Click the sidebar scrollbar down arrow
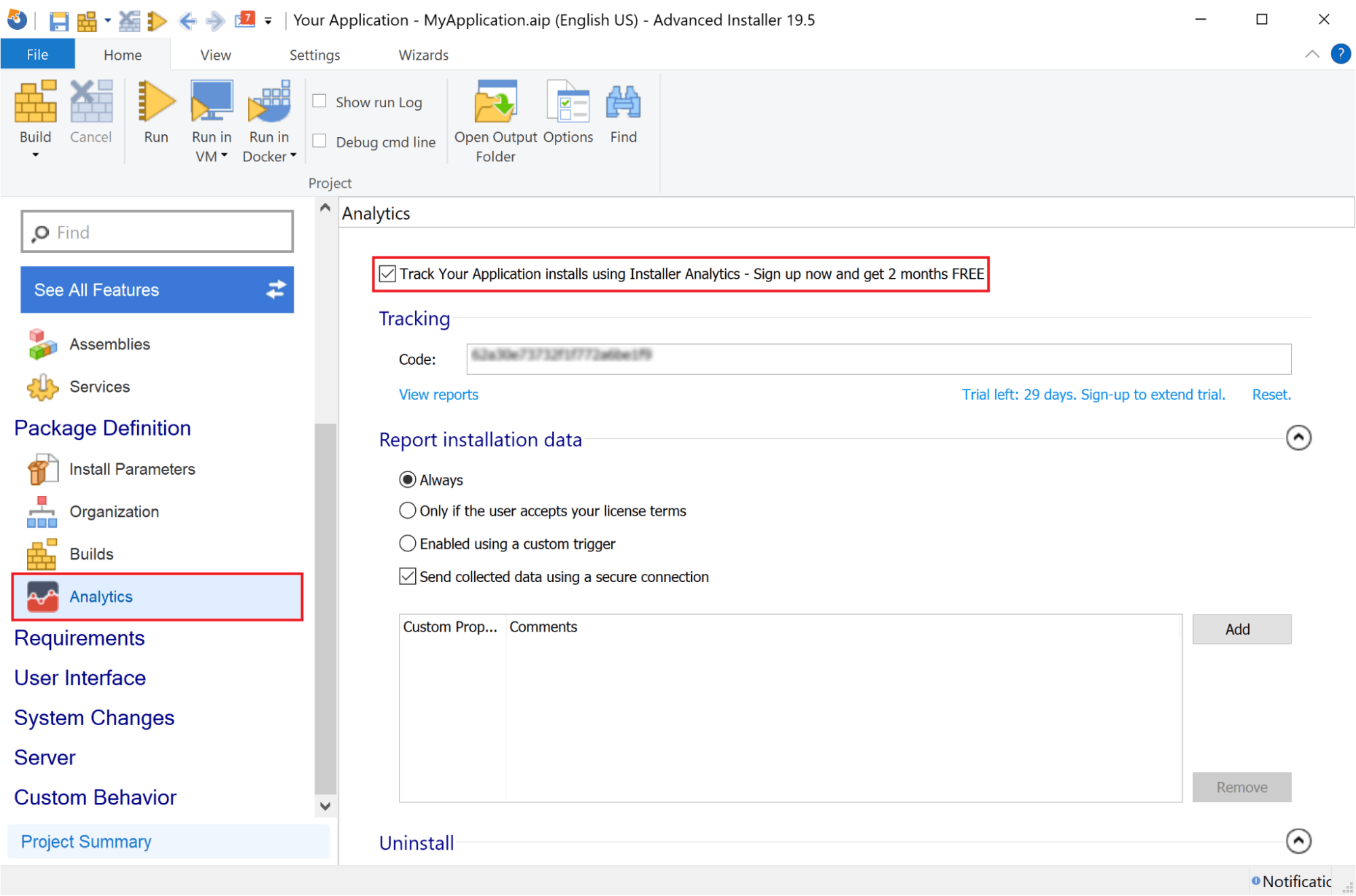1356x896 pixels. point(326,806)
